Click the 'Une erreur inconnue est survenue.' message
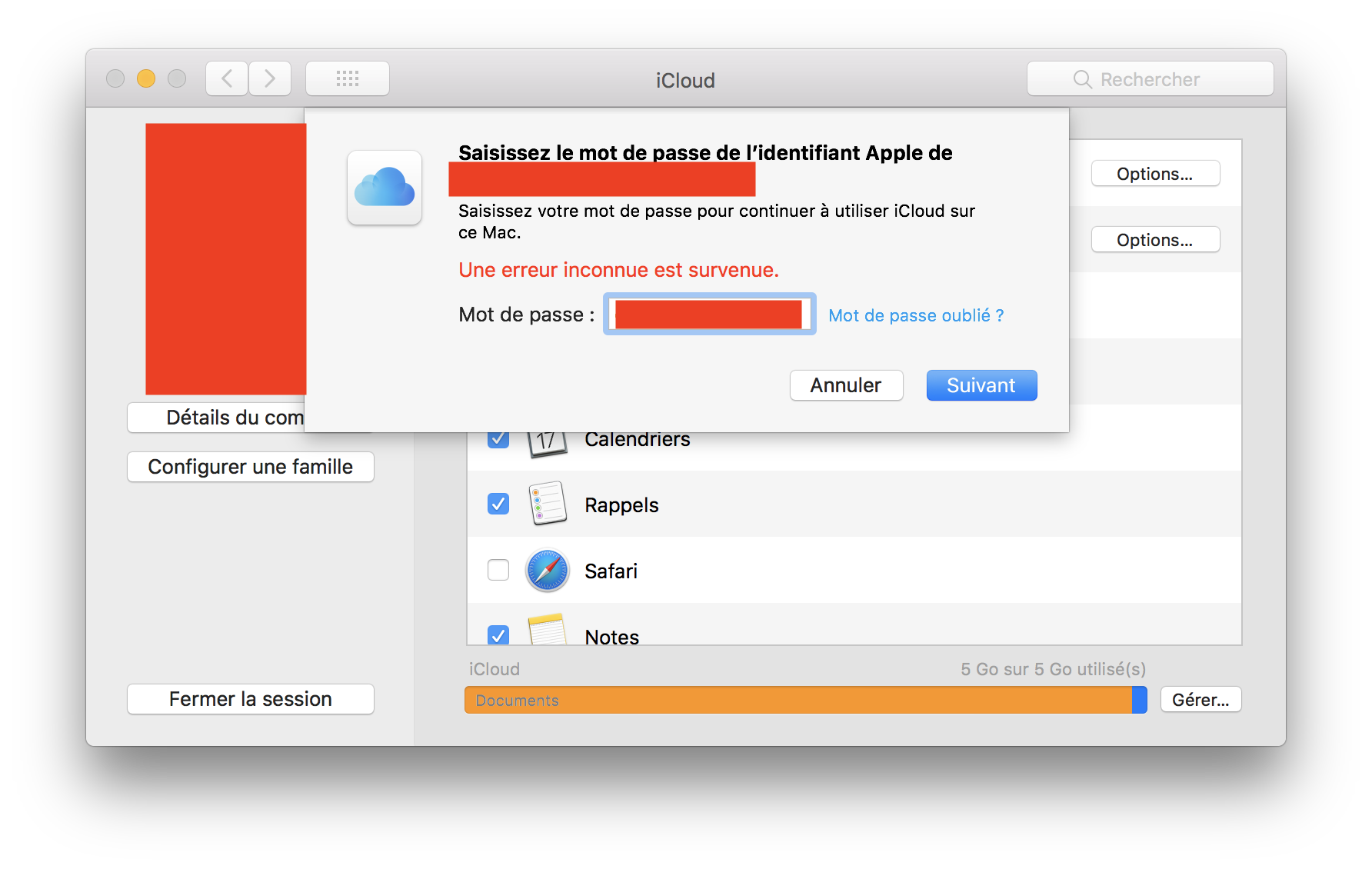Image resolution: width=1372 pixels, height=869 pixels. (618, 270)
